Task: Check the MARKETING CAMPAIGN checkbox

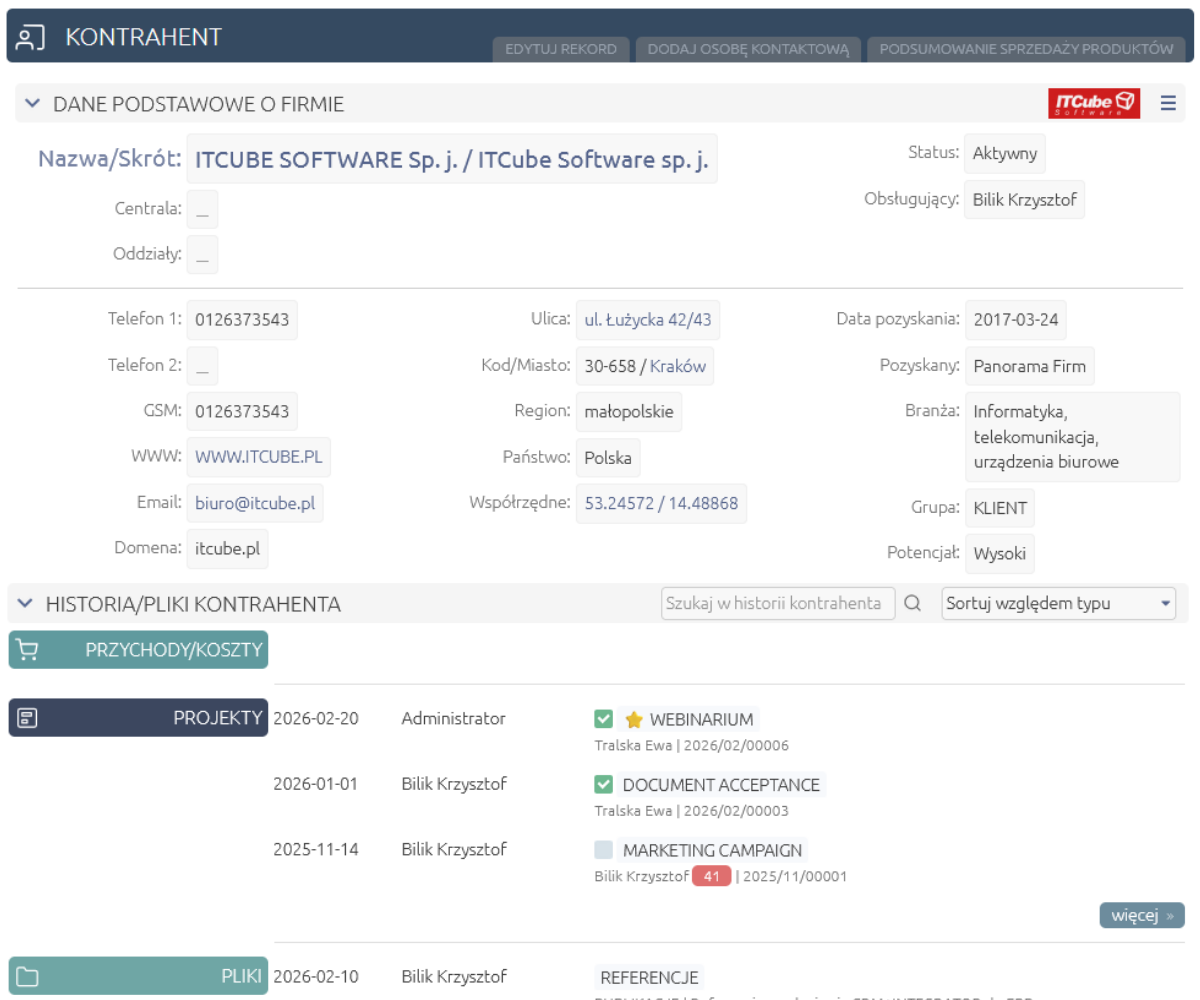Action: 603,851
